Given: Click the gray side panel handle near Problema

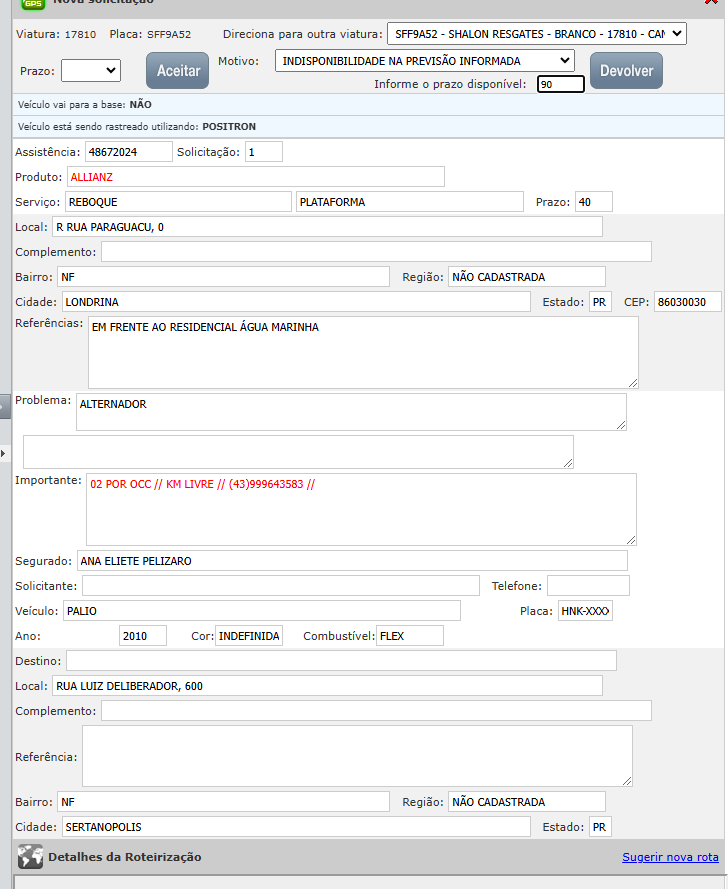Looking at the screenshot, I should click(5, 405).
